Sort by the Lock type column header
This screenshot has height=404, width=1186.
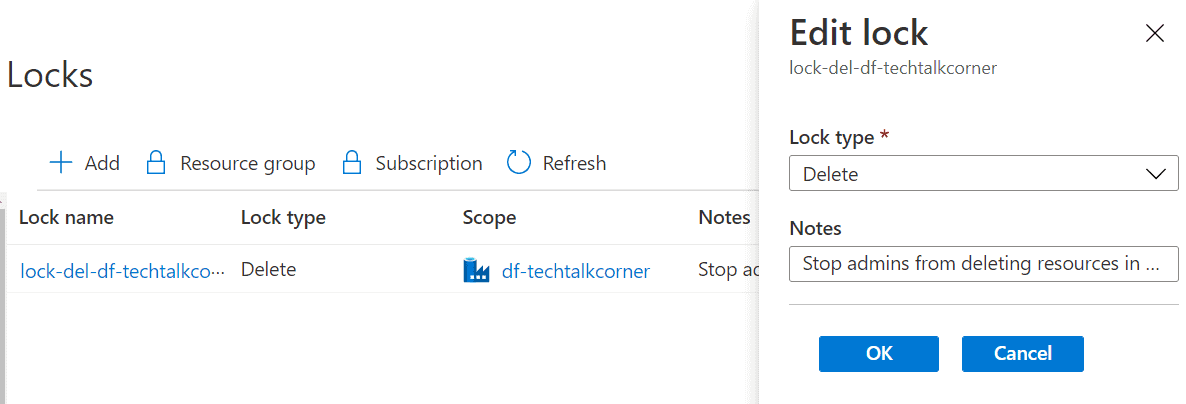[283, 218]
